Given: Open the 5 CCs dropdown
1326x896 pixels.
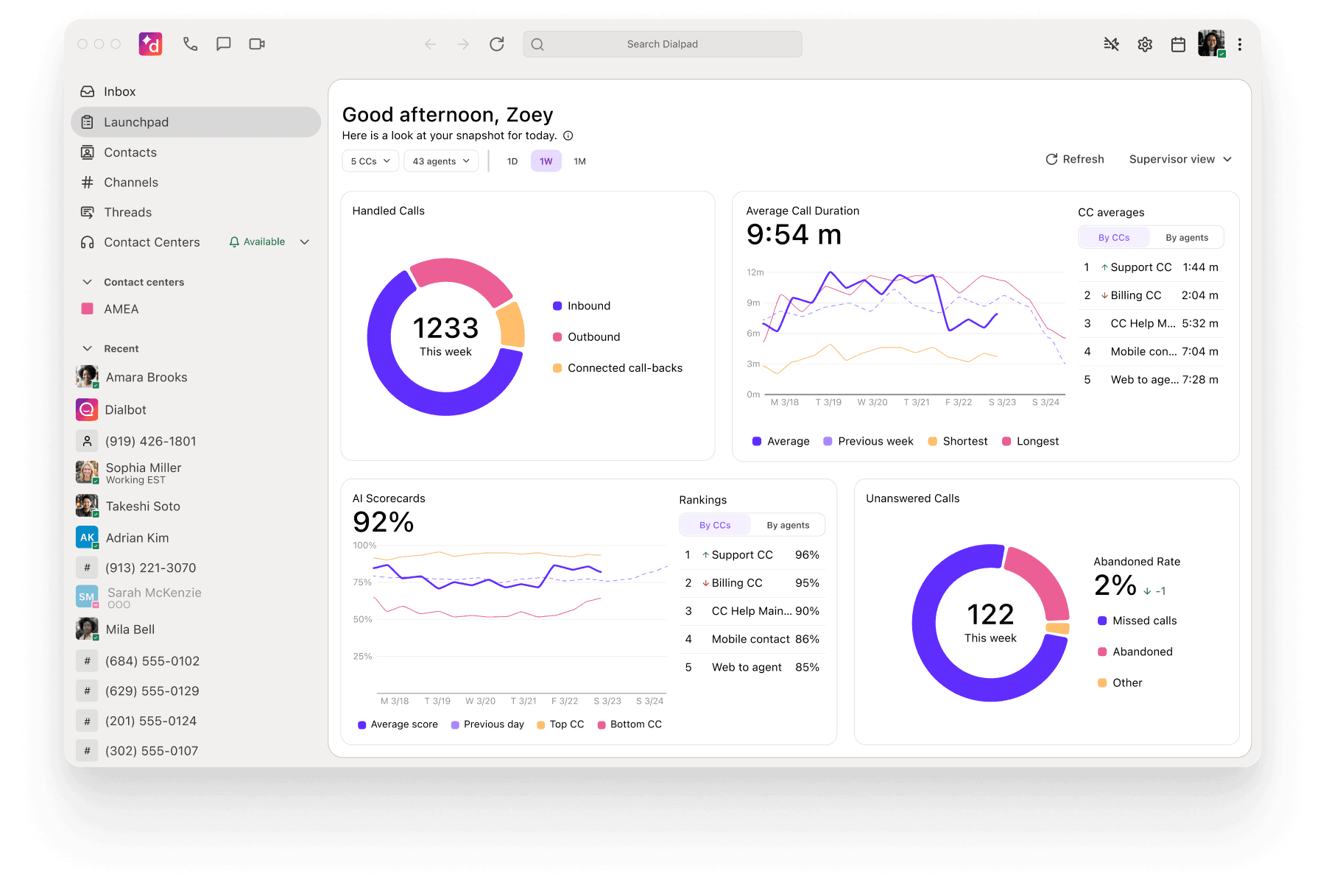Looking at the screenshot, I should coord(370,161).
